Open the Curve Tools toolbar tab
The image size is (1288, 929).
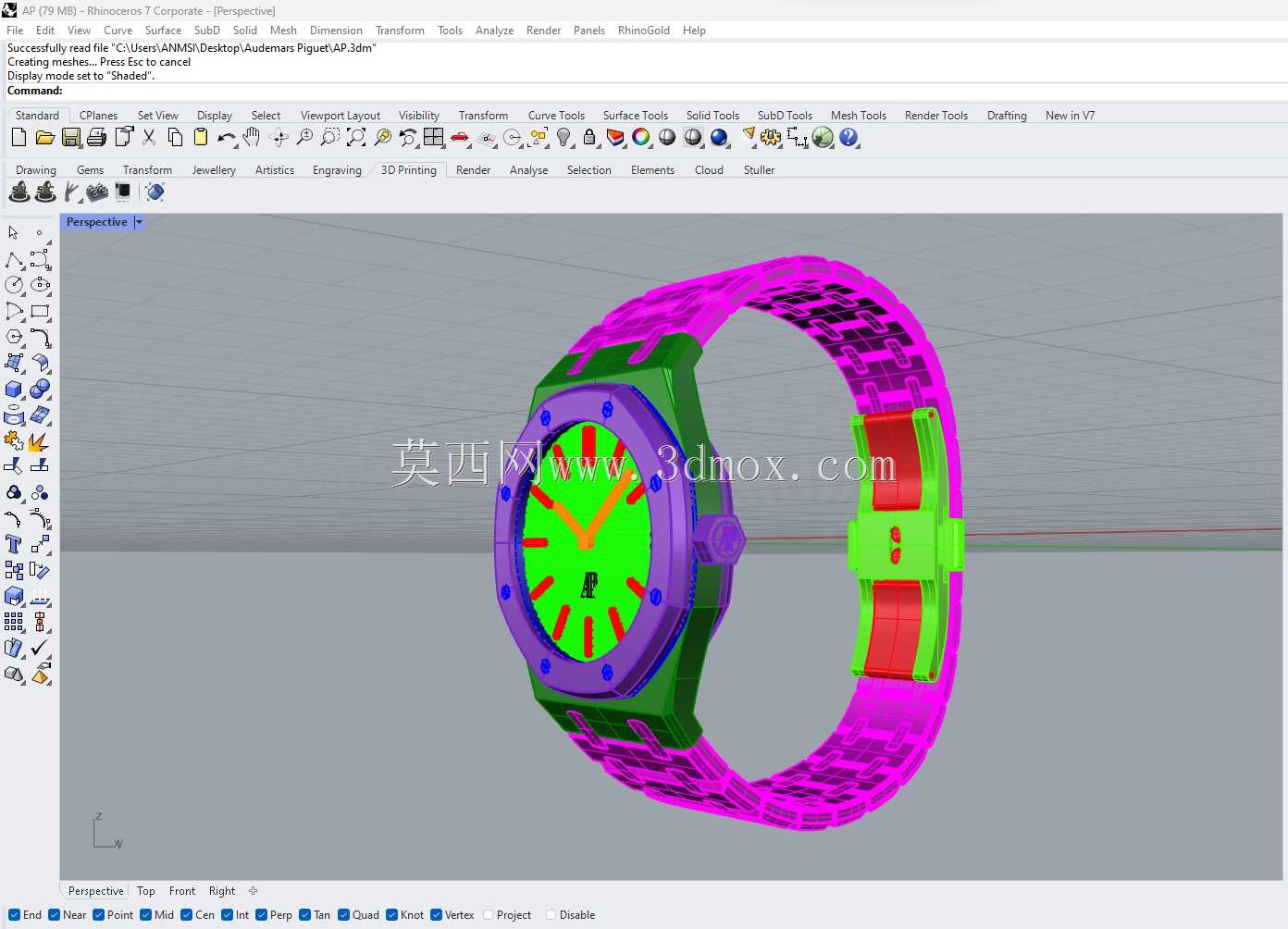556,116
